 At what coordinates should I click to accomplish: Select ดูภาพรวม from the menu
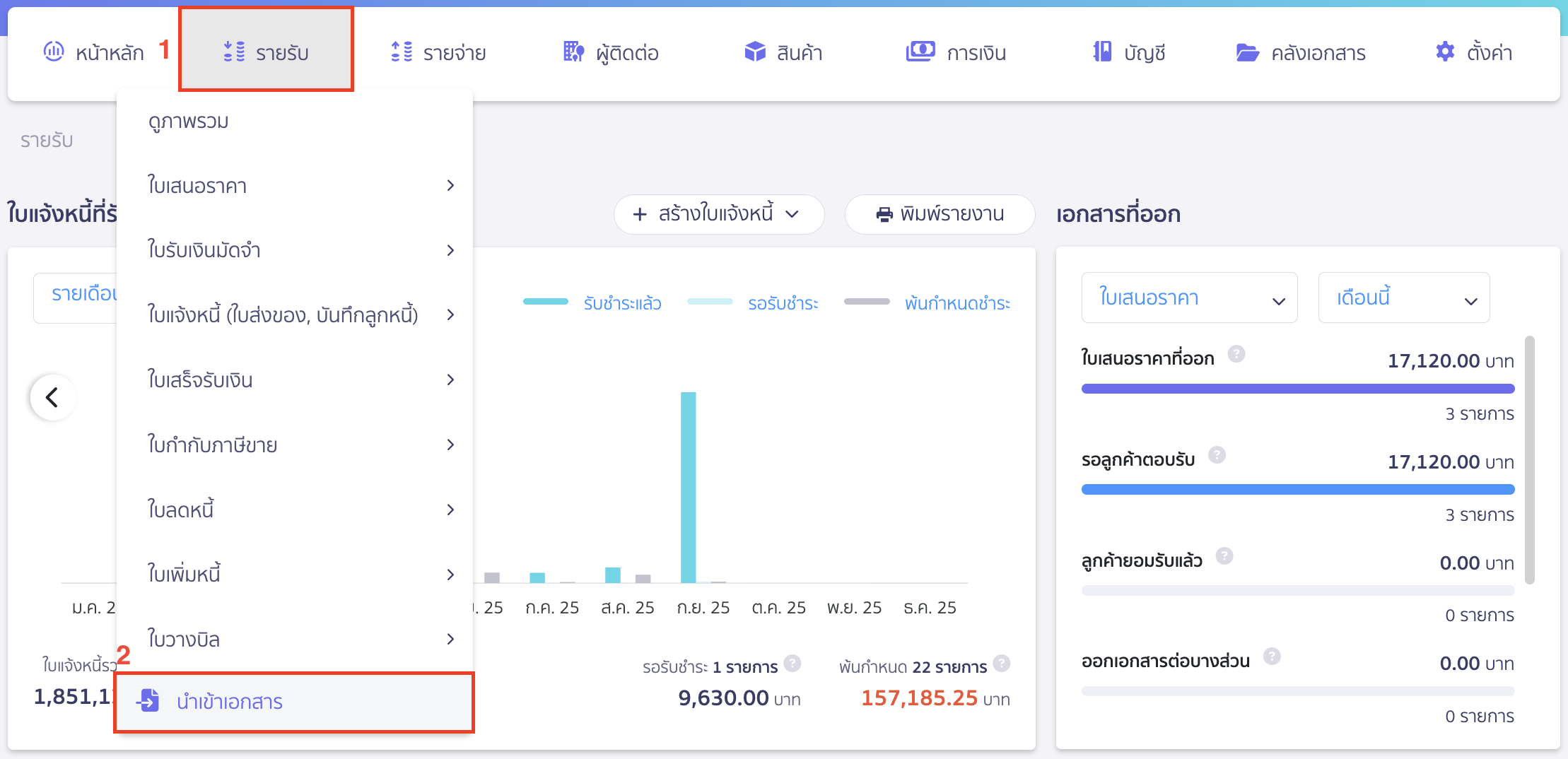coord(188,121)
